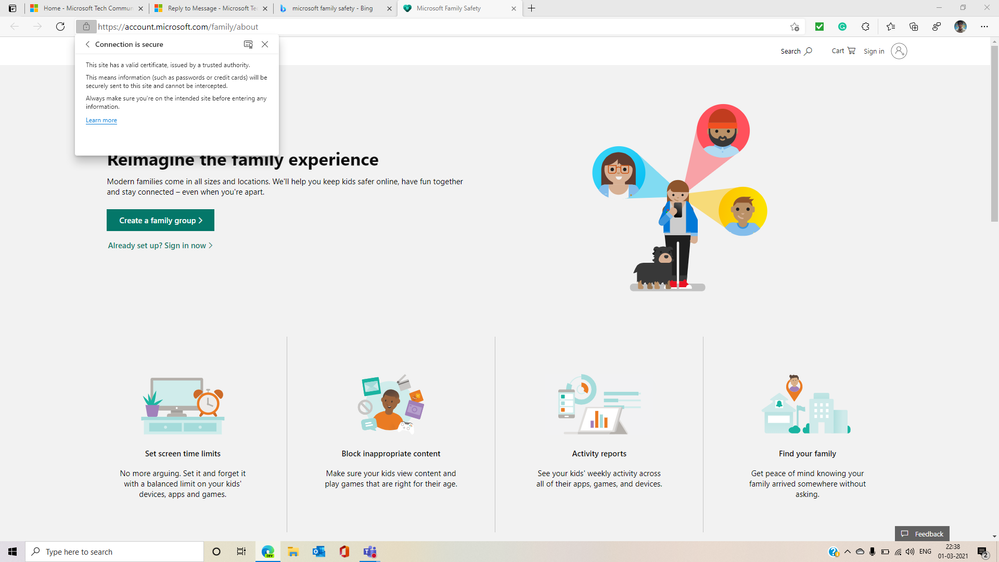Click the page vertical scrollbar thumb
The width and height of the screenshot is (999, 562).
click(994, 133)
